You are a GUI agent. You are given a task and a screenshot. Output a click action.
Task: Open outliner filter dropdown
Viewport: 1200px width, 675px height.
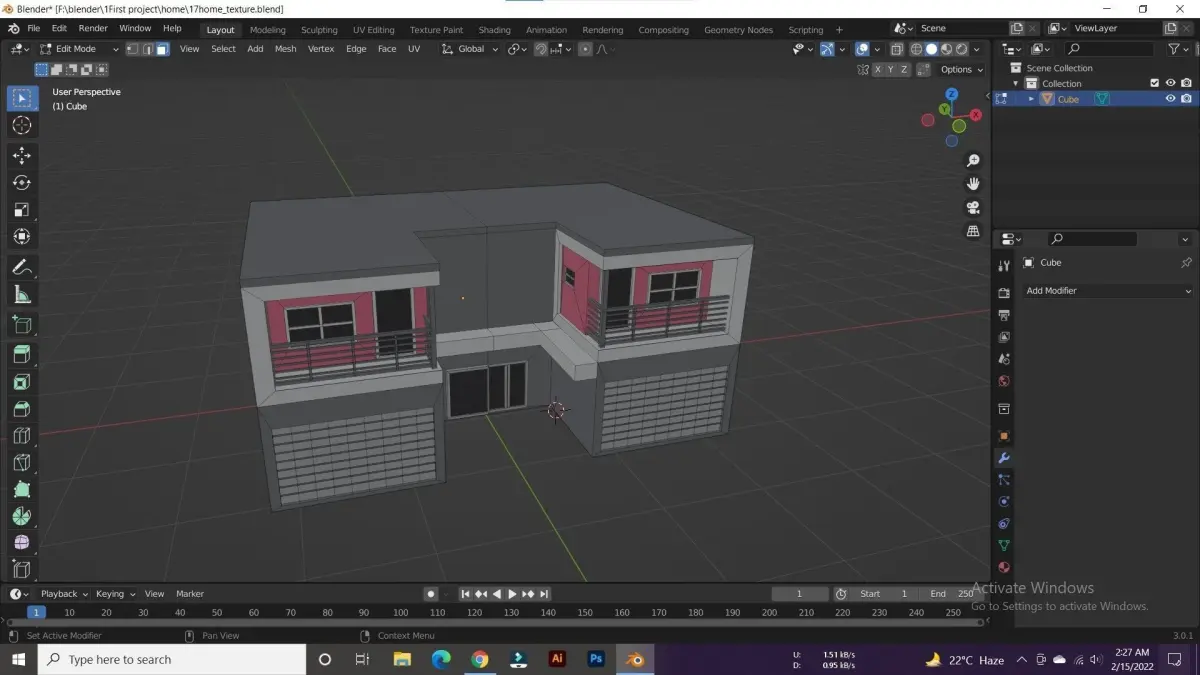(1178, 49)
